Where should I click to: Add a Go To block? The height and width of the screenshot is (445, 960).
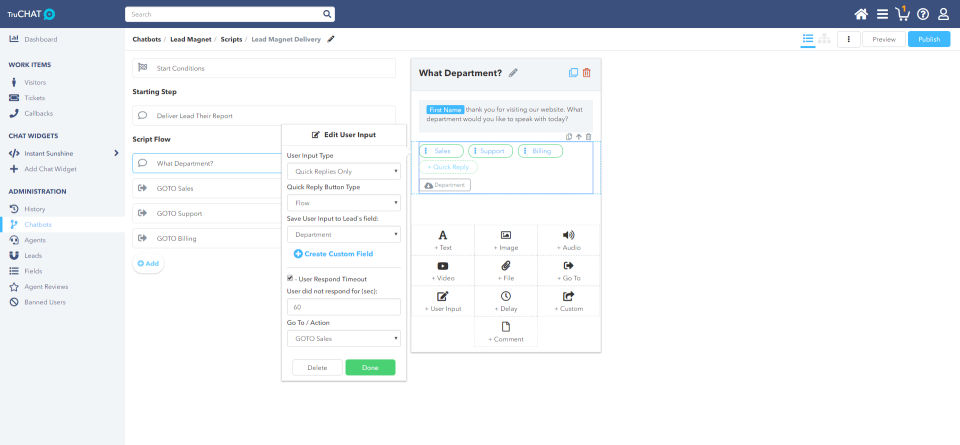tap(569, 270)
